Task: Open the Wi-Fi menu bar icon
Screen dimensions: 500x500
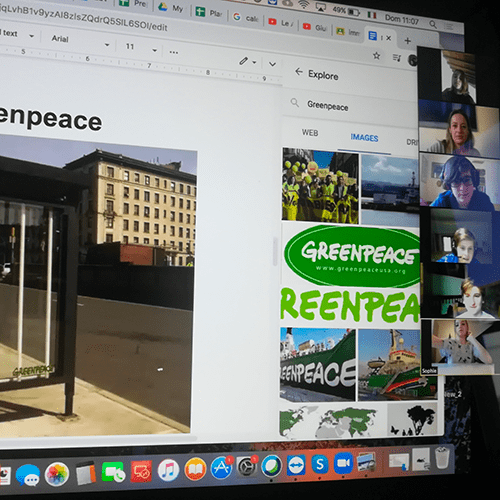Action: 303,5
